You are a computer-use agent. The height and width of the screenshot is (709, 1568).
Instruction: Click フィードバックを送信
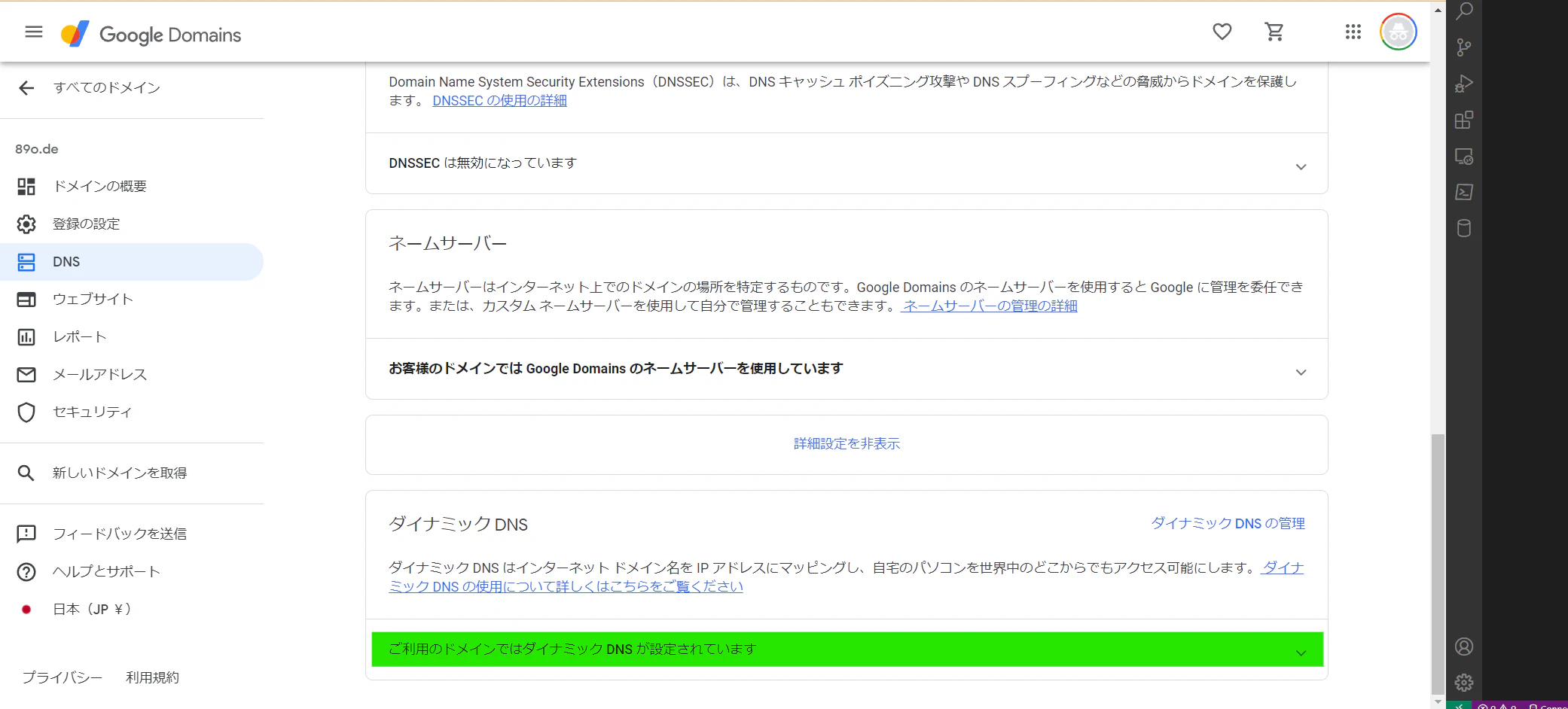click(x=132, y=534)
